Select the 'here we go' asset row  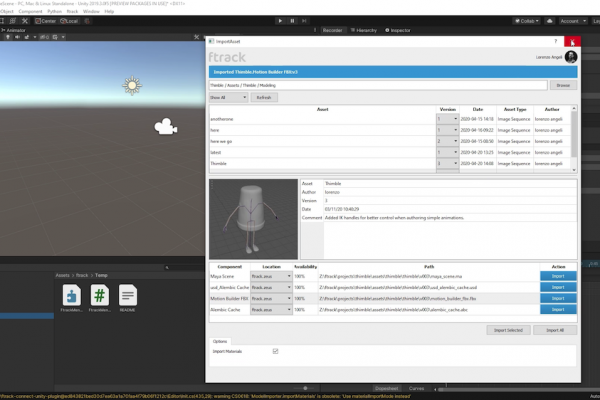tap(390, 141)
